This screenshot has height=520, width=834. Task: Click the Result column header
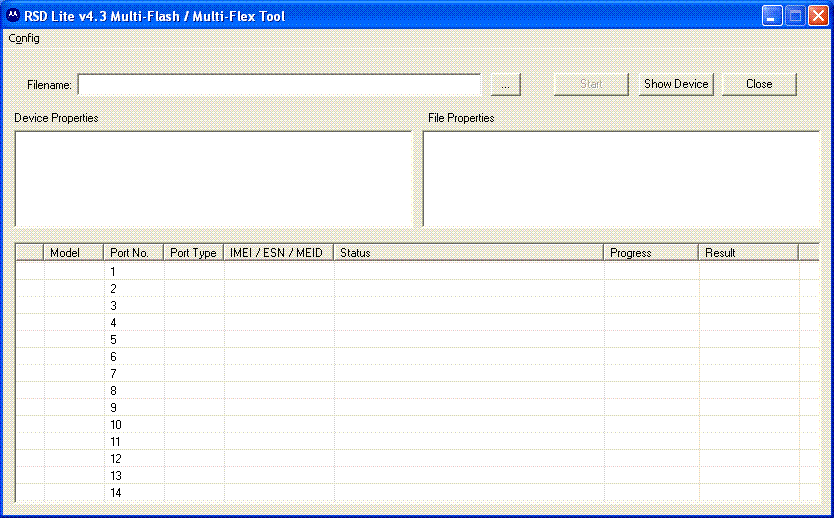tap(749, 253)
